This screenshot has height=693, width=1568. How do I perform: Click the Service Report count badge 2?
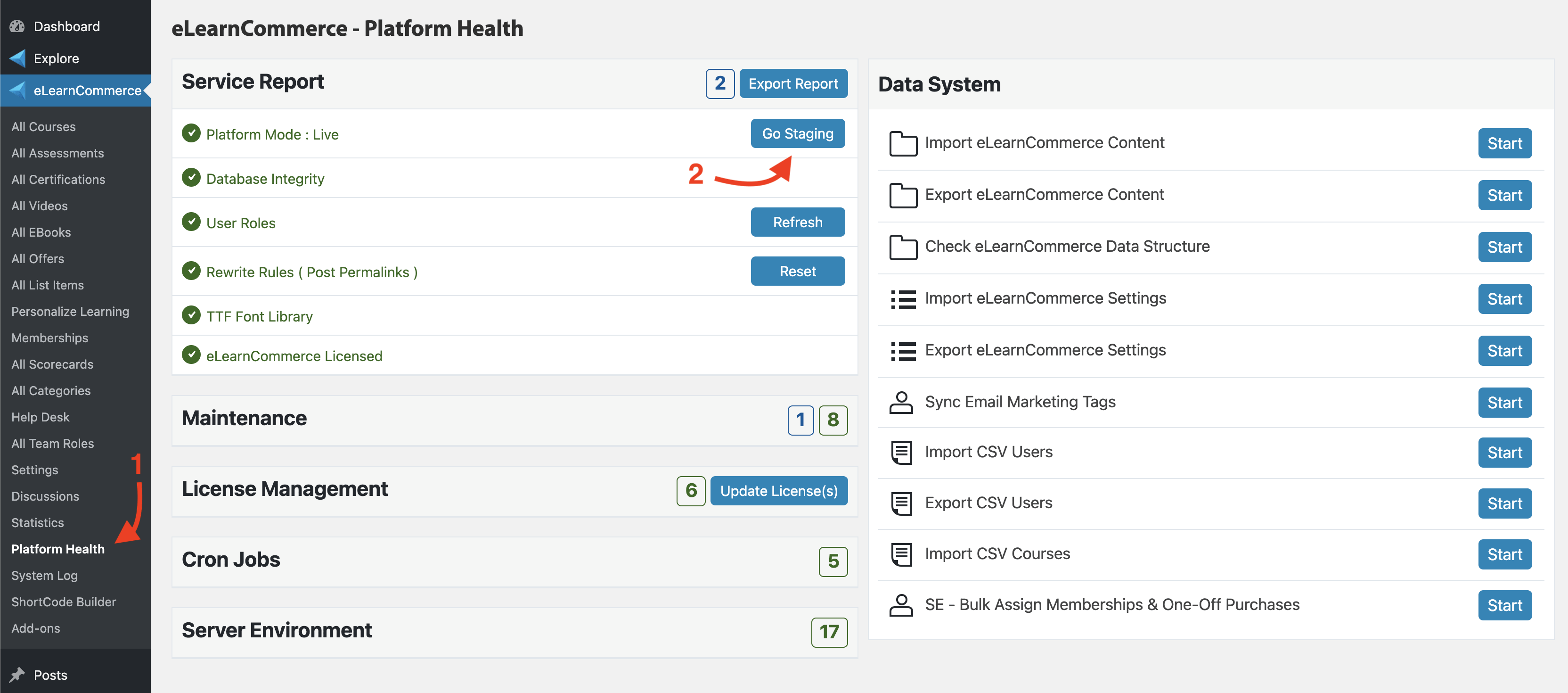(719, 83)
